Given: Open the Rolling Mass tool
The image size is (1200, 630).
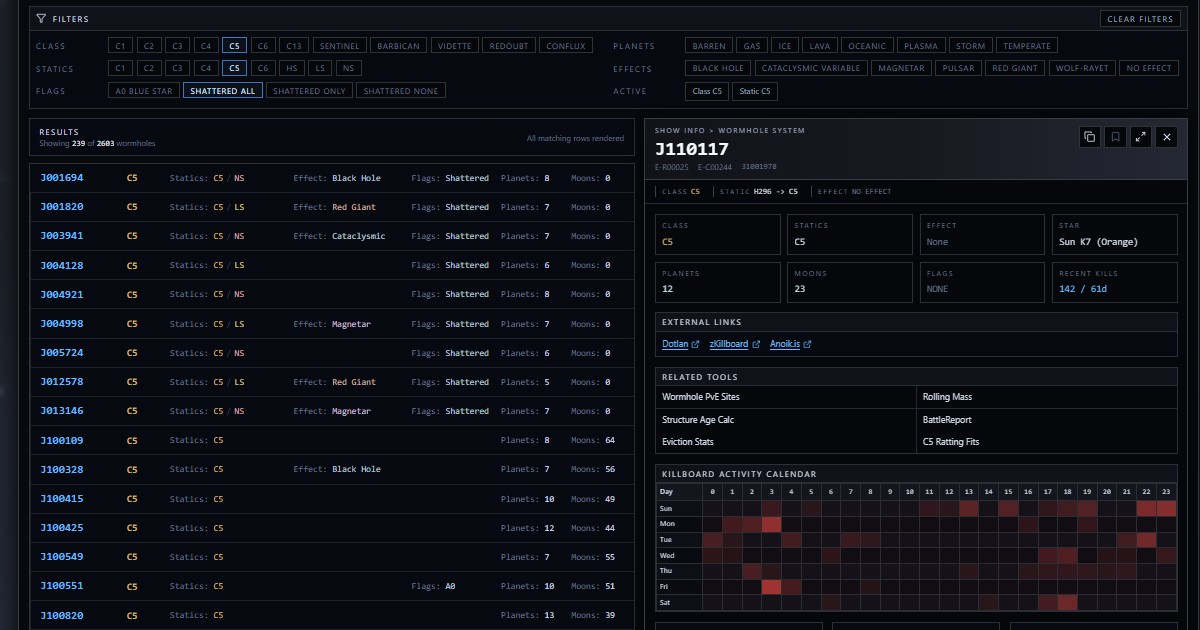Looking at the screenshot, I should (x=1047, y=397).
